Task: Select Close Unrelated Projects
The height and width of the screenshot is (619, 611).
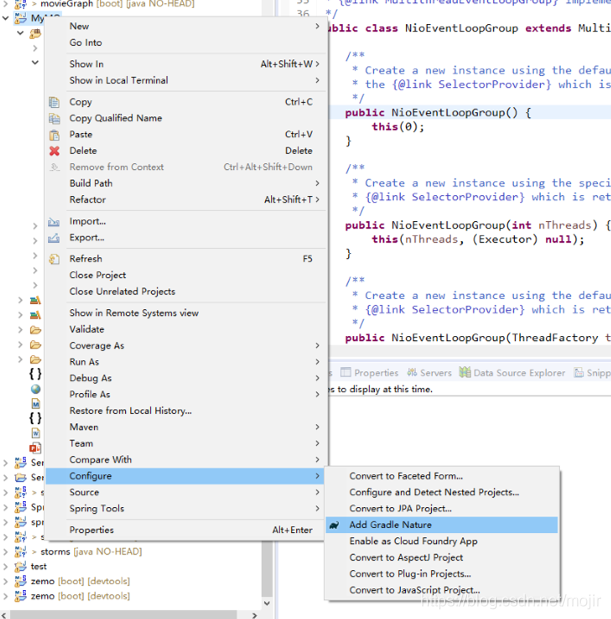Action: pos(186,292)
